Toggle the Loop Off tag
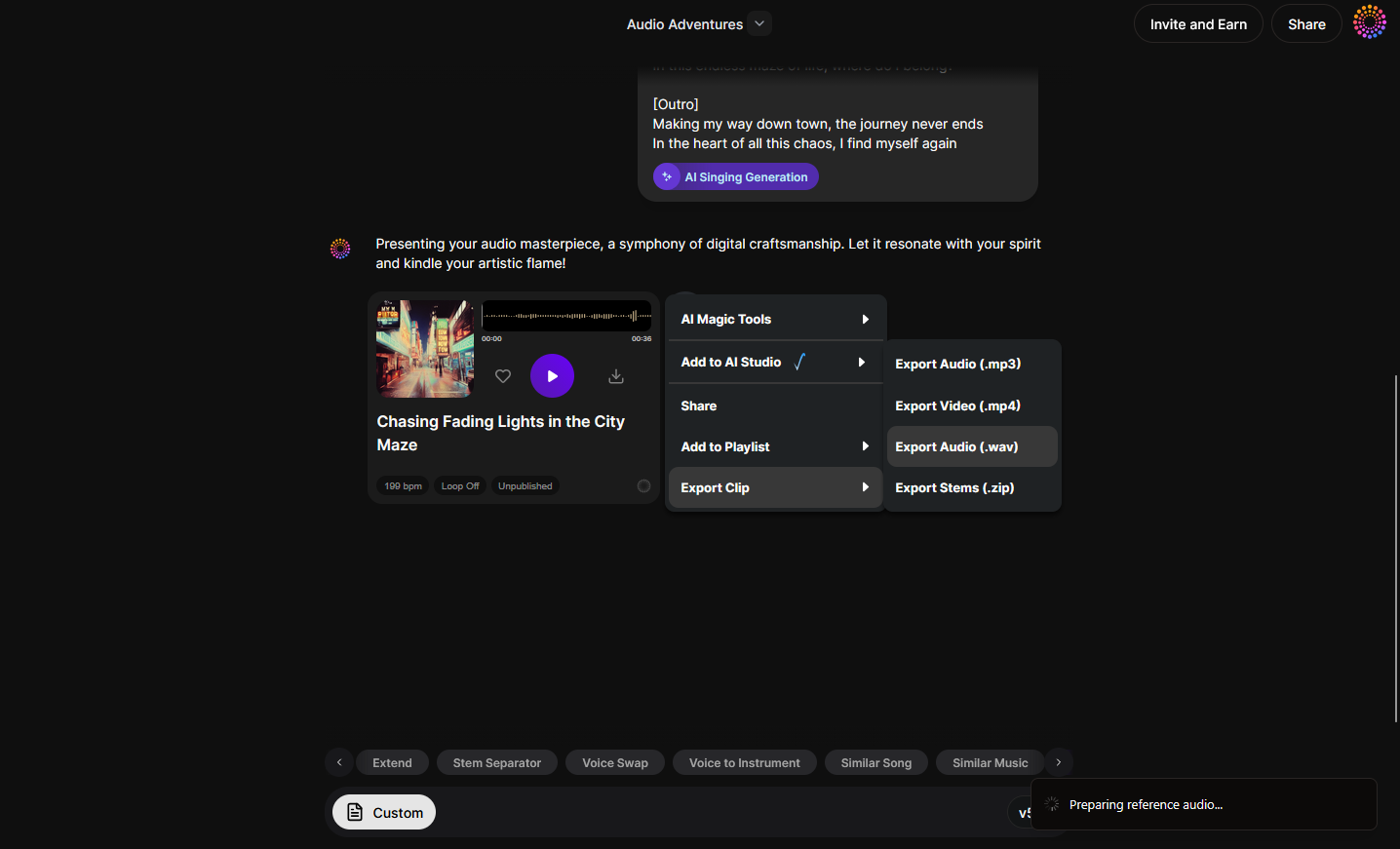 [460, 485]
